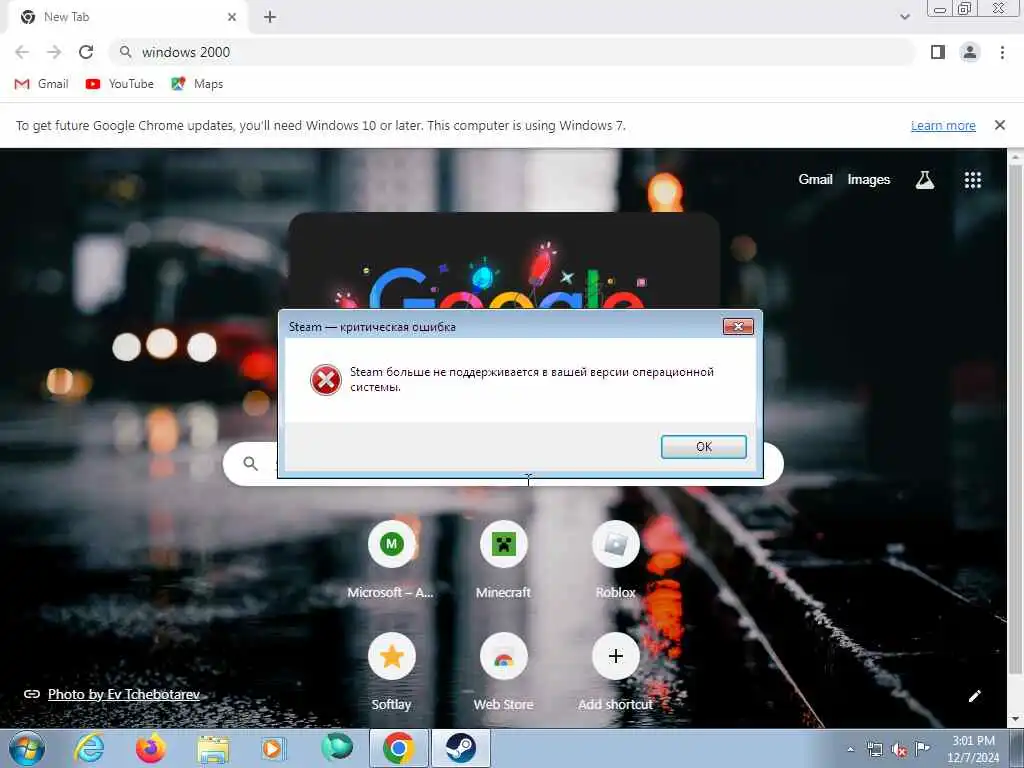Open a new tab with the plus button
Viewport: 1024px width, 768px height.
point(270,17)
